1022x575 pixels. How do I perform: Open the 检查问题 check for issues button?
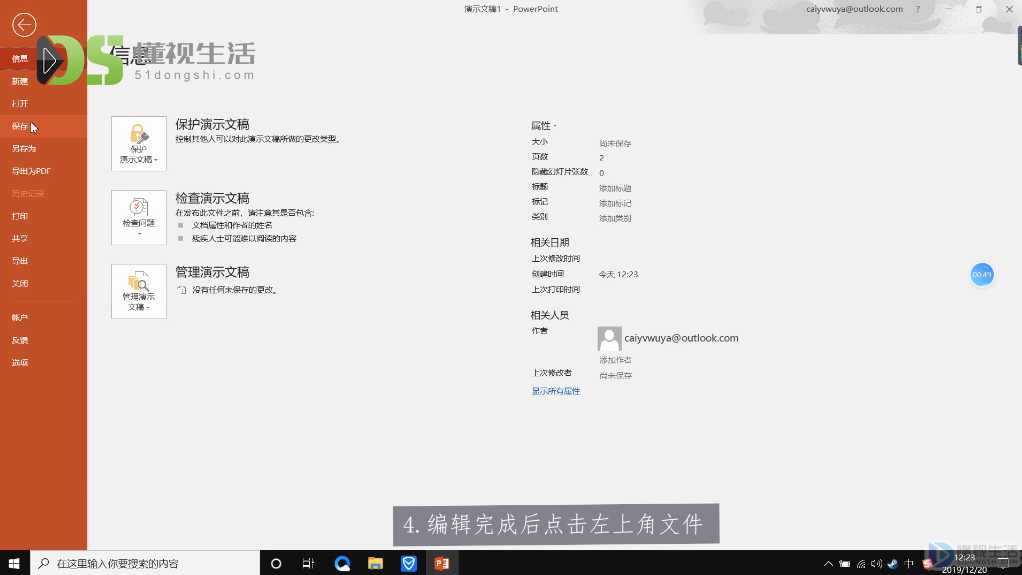point(139,218)
